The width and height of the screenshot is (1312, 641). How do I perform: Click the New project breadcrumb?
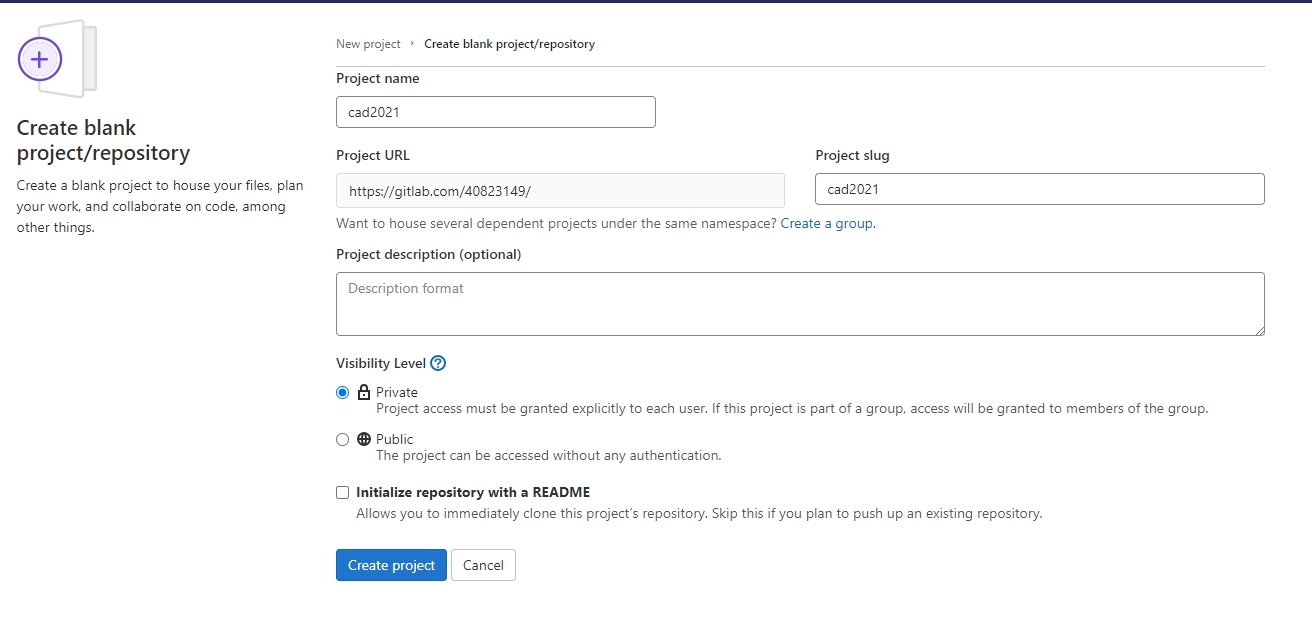(368, 44)
